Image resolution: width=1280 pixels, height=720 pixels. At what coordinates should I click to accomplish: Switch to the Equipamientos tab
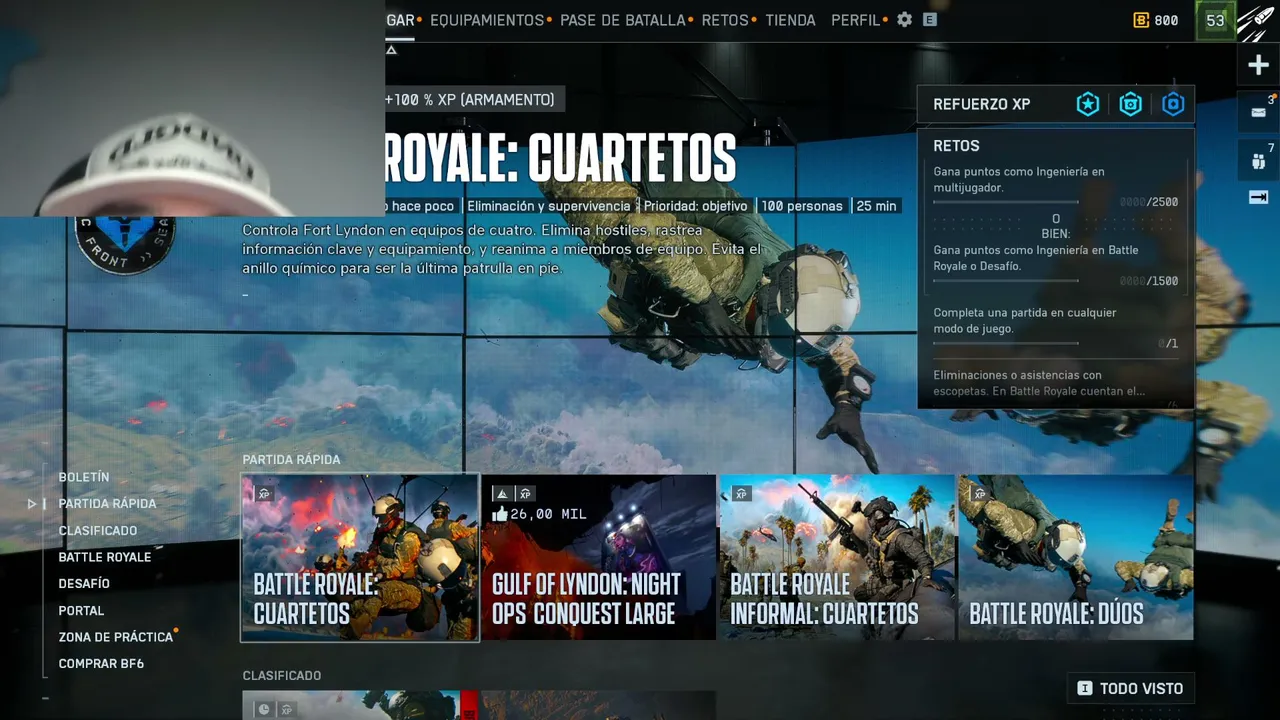(487, 20)
